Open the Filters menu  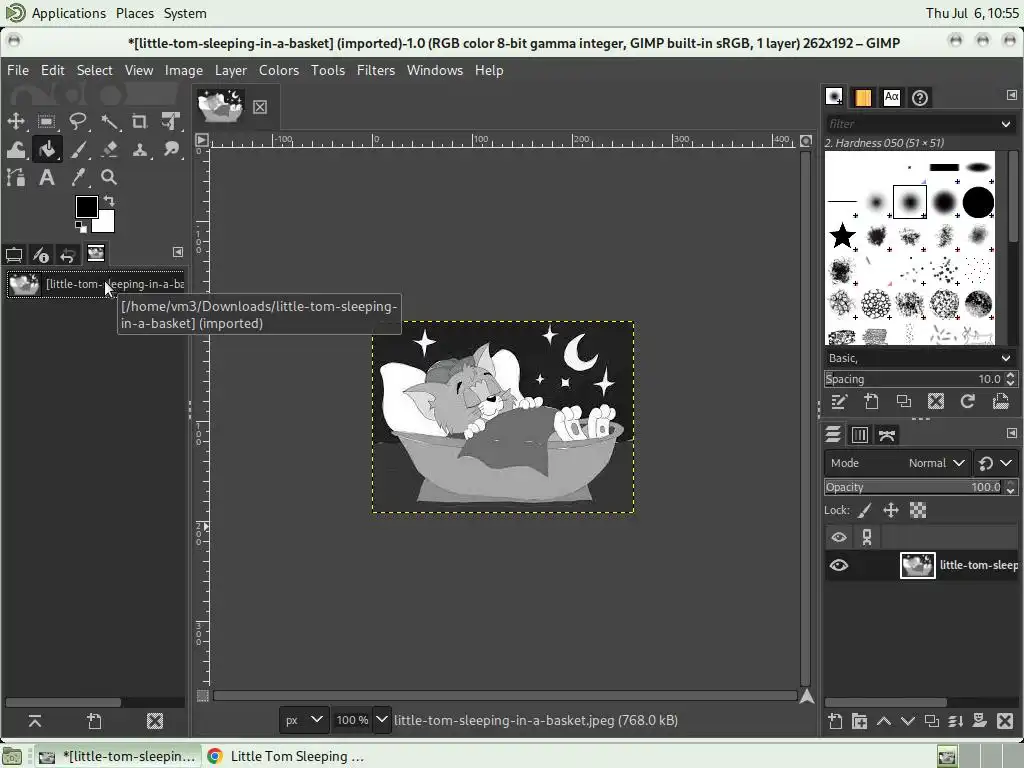[x=376, y=70]
